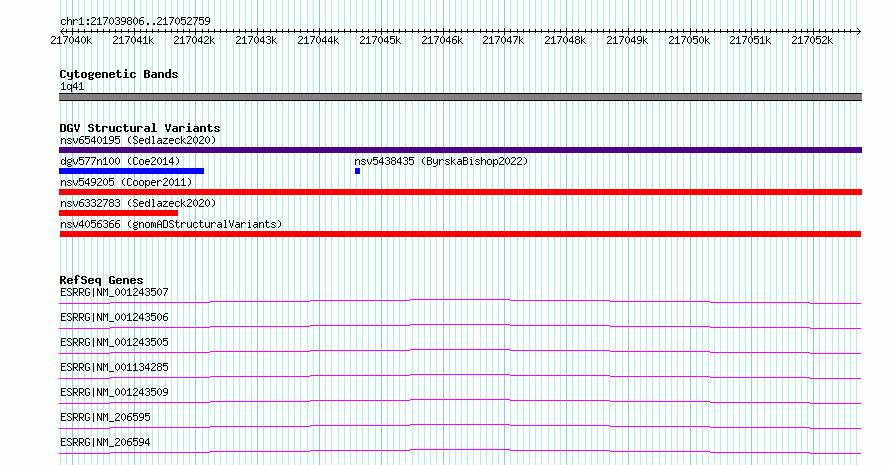This screenshot has height=465, width=890.
Task: Click the chr1:217039806..217052759 coordinate label
Action: (135, 21)
